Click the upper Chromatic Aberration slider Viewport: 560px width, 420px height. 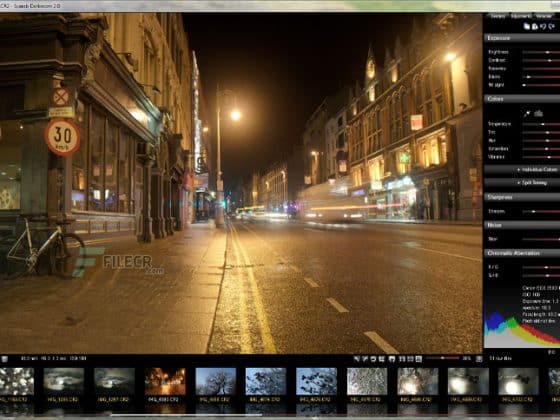[x=541, y=267]
